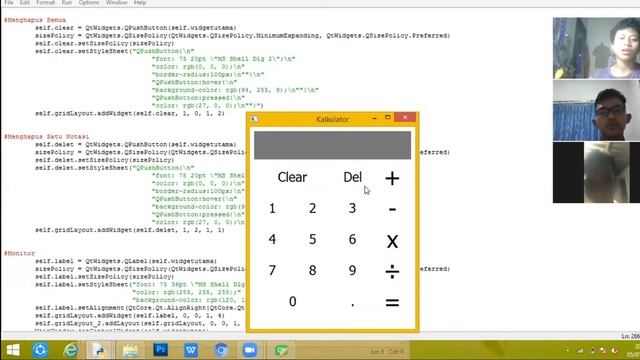
Task: Click the minus operator in Kalkulator
Action: (x=392, y=209)
